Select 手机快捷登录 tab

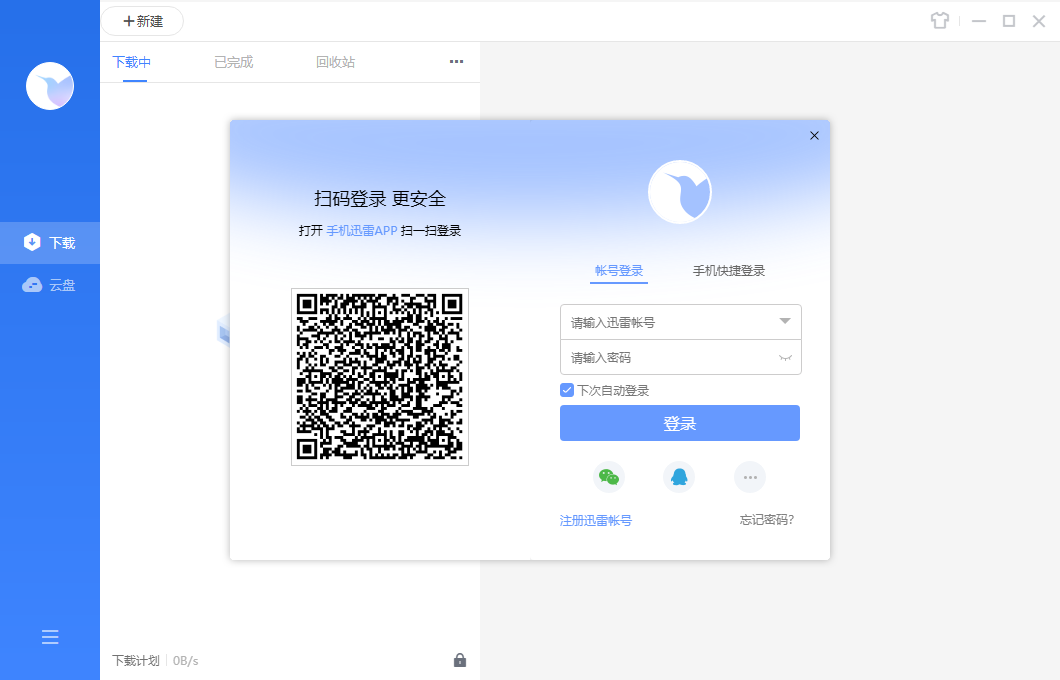click(729, 271)
